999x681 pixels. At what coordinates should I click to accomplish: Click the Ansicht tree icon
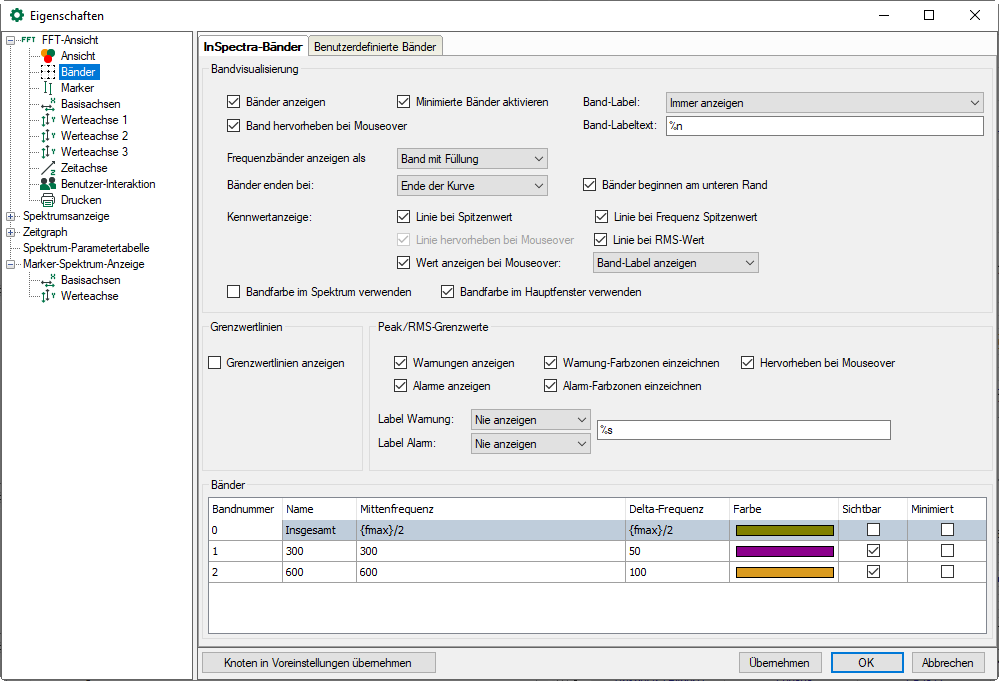pyautogui.click(x=47, y=56)
